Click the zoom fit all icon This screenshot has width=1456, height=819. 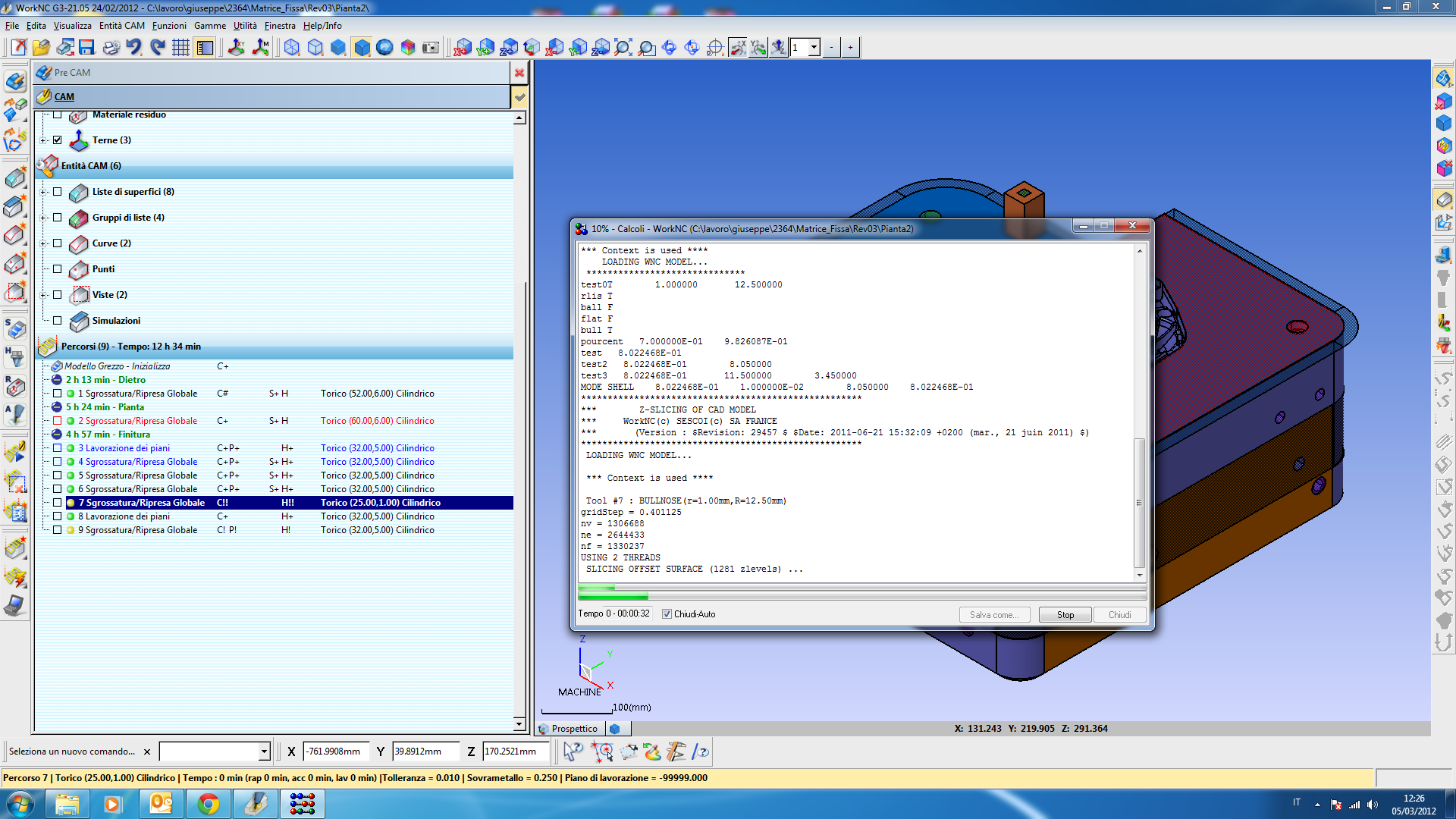coord(623,47)
